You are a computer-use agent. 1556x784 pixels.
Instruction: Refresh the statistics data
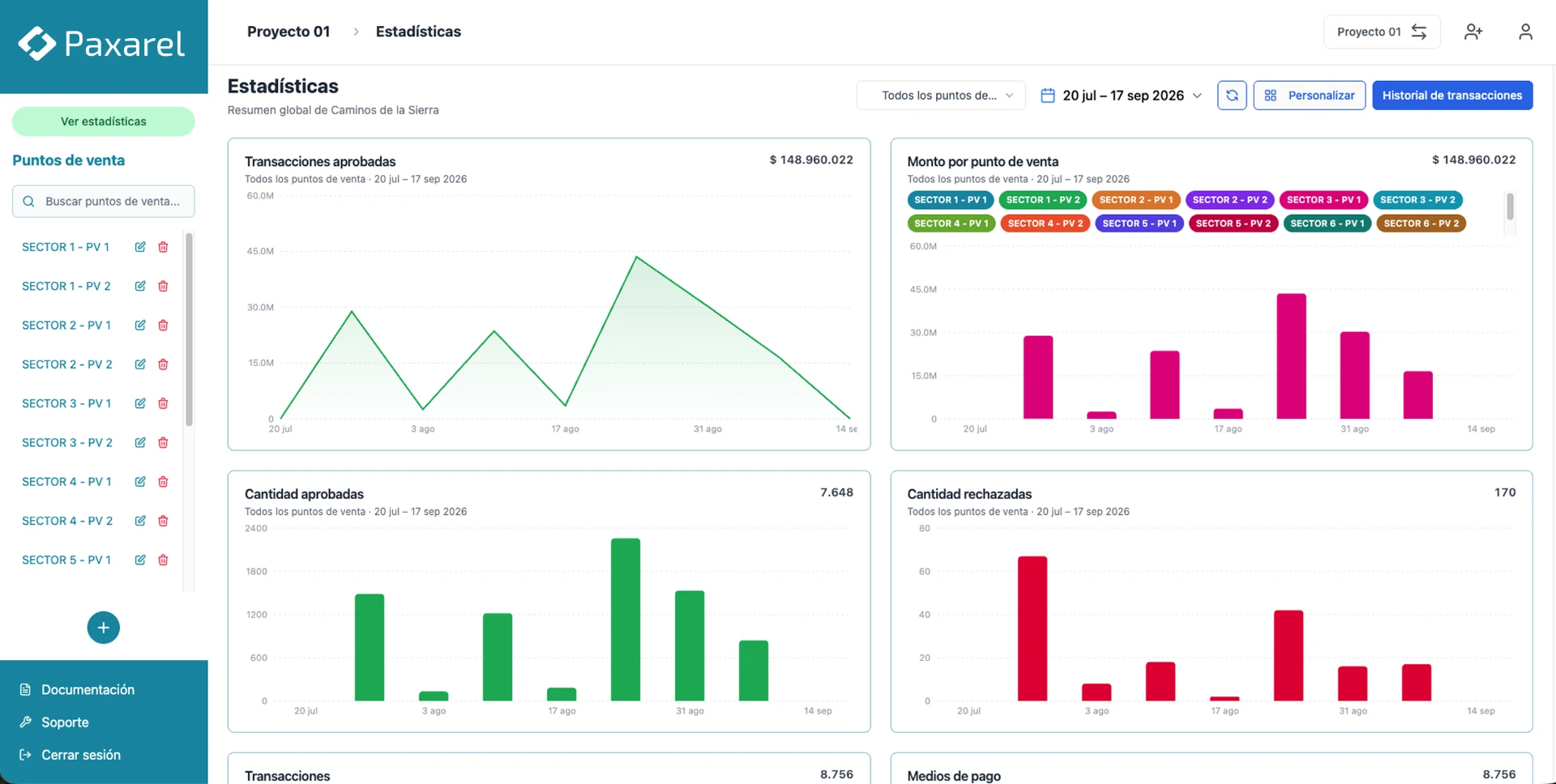(x=1232, y=96)
